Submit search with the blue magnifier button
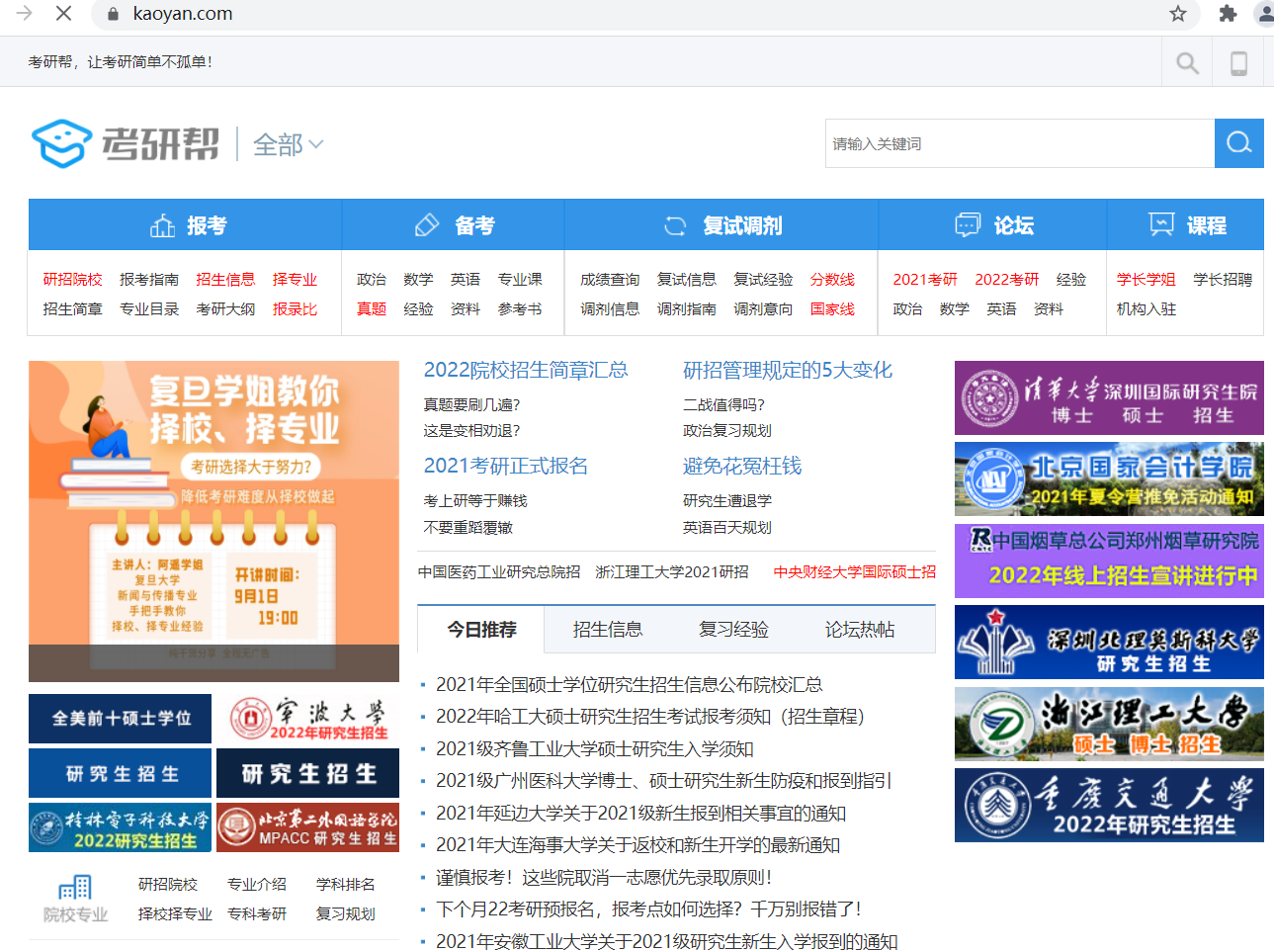Viewport: 1274px width, 952px height. pos(1238,143)
